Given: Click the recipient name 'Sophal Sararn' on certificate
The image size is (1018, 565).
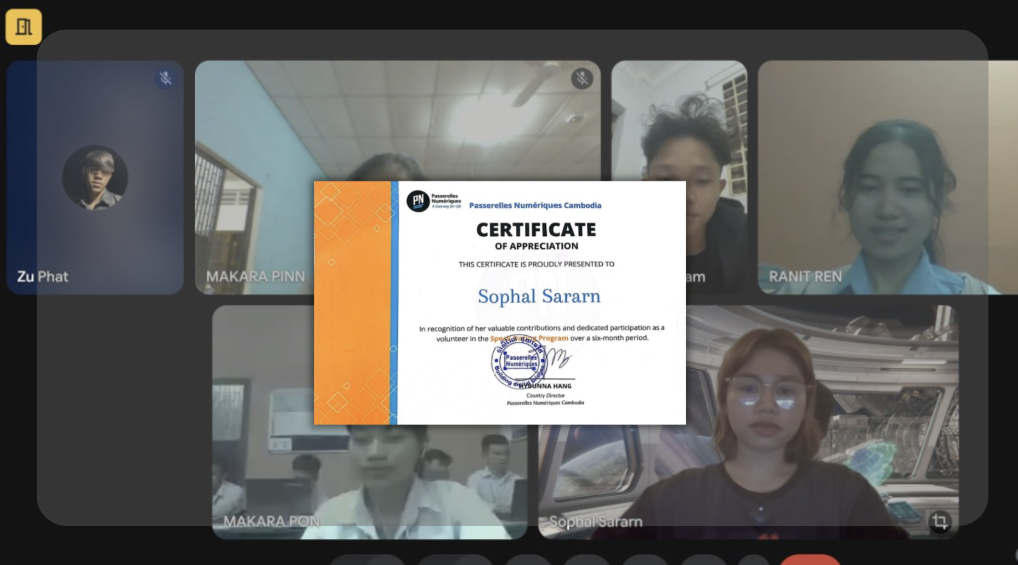Looking at the screenshot, I should click(539, 297).
